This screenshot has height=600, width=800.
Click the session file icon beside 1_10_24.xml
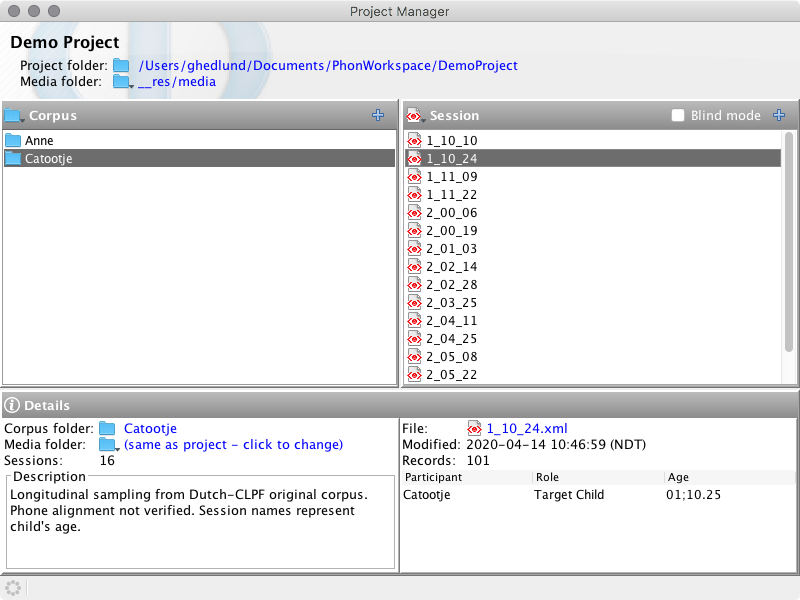[474, 429]
